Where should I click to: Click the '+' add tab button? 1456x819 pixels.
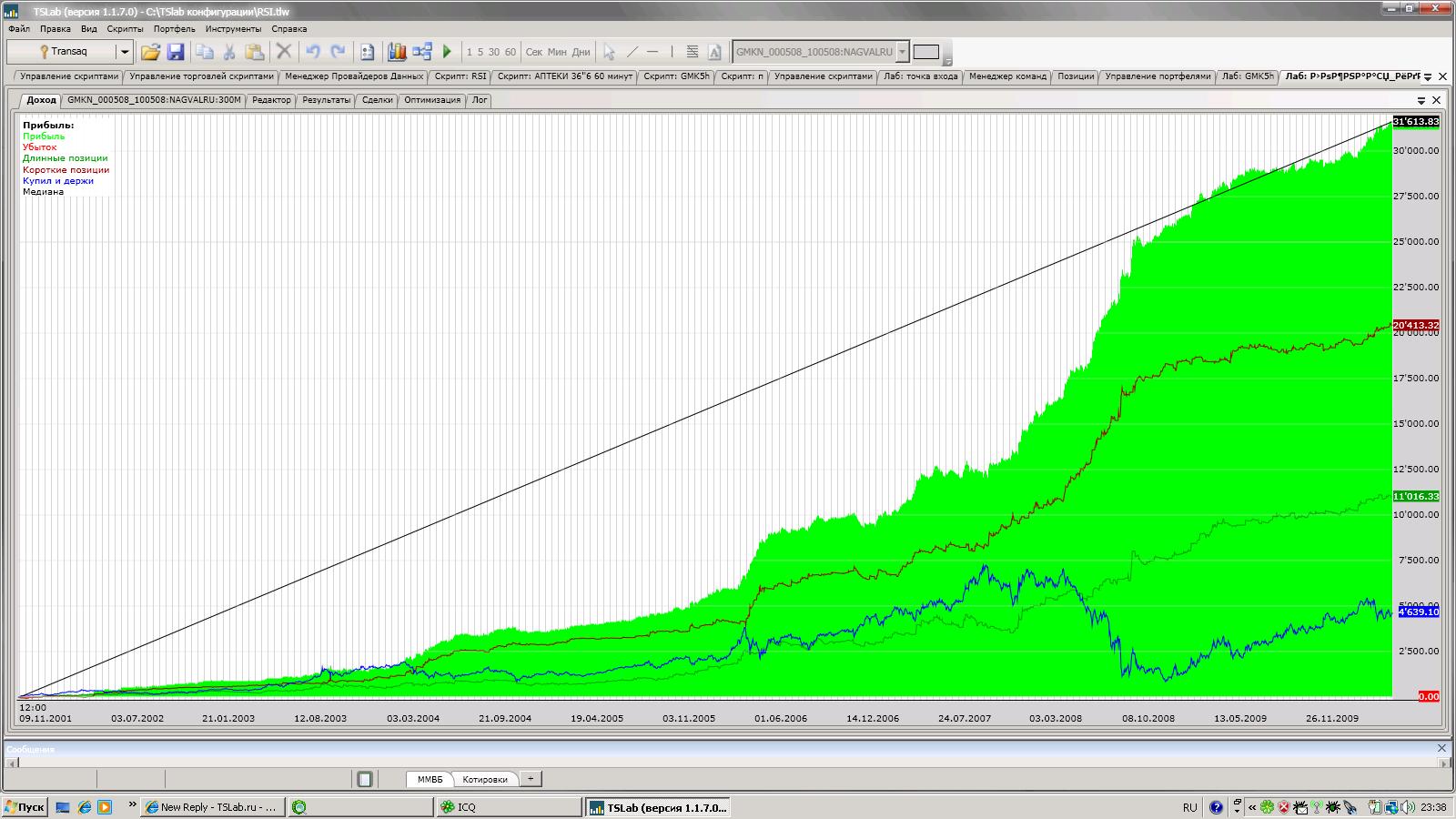coord(531,779)
